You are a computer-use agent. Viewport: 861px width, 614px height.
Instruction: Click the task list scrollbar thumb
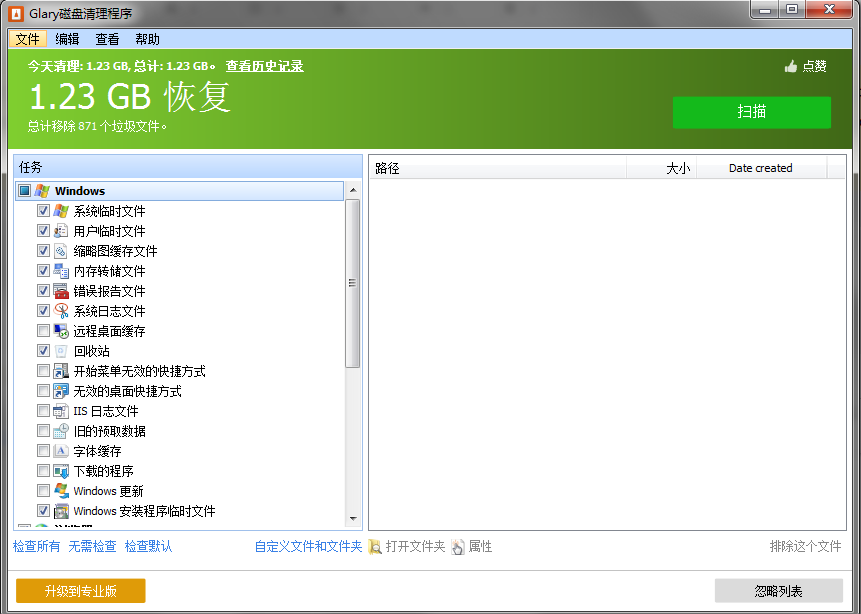[x=353, y=283]
